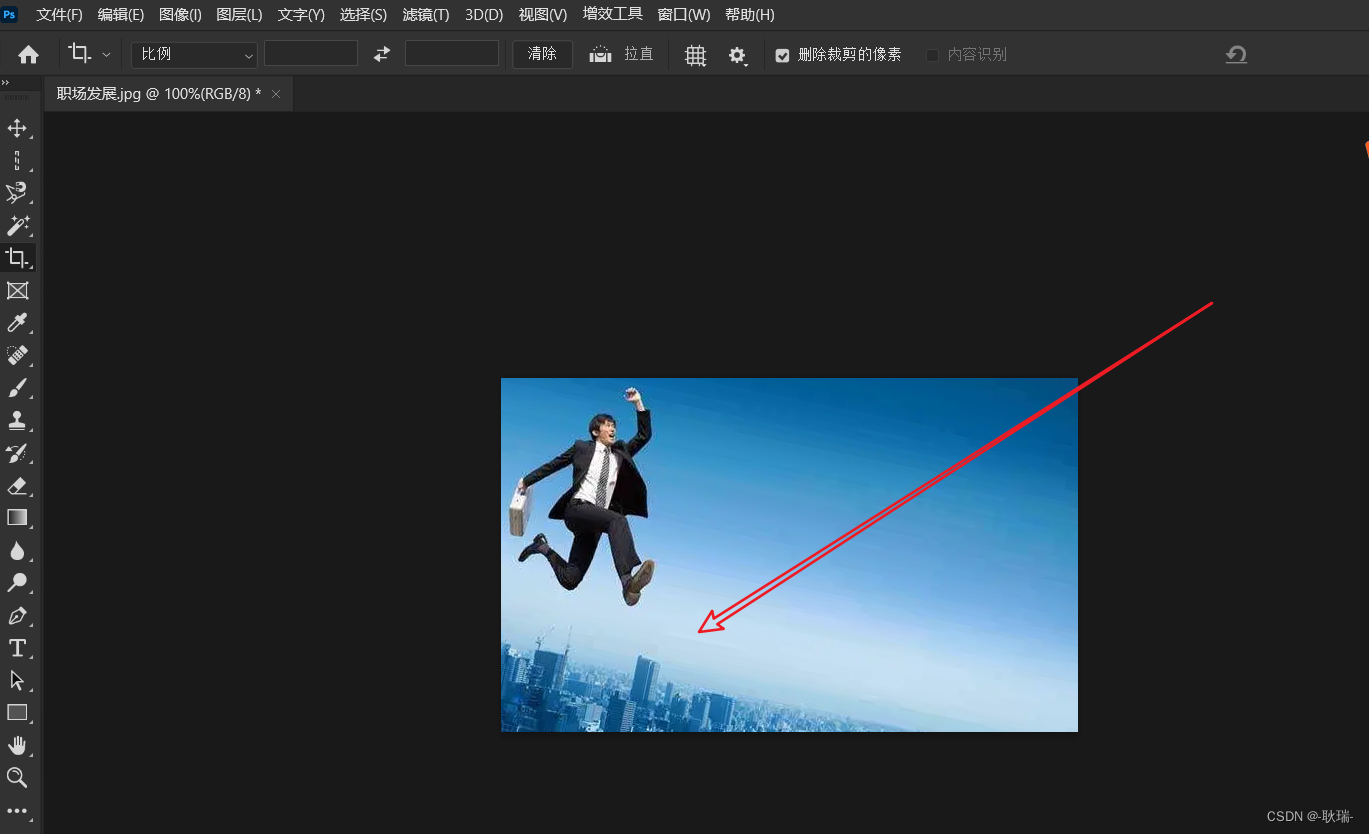
Task: Select the Spot Healing Brush tool
Action: pos(17,356)
